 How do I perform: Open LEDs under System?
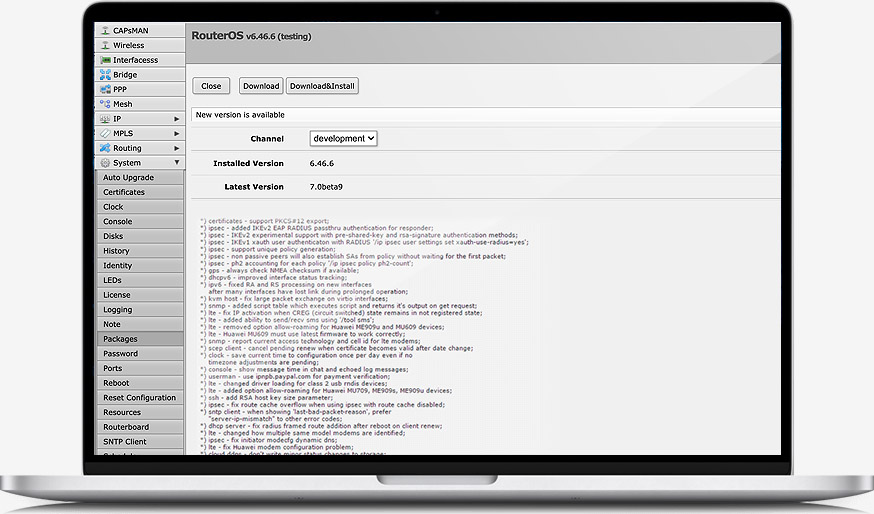coord(140,280)
